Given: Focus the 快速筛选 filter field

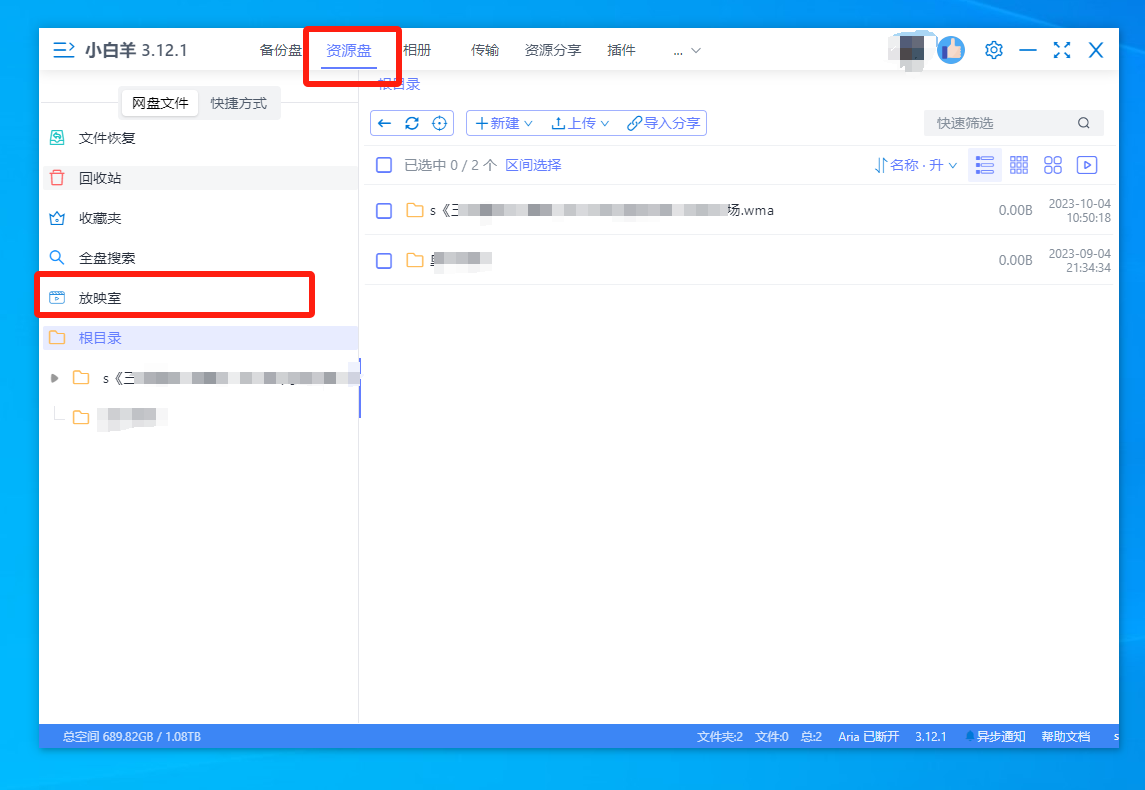Looking at the screenshot, I should [1014, 123].
